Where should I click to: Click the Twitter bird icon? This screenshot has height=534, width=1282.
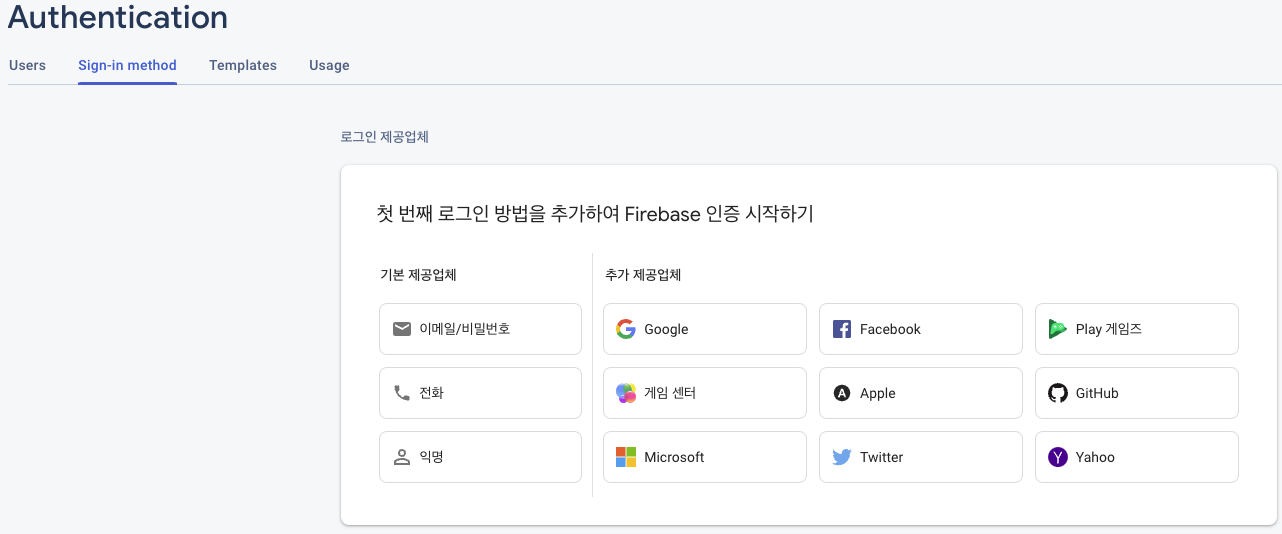coord(842,457)
